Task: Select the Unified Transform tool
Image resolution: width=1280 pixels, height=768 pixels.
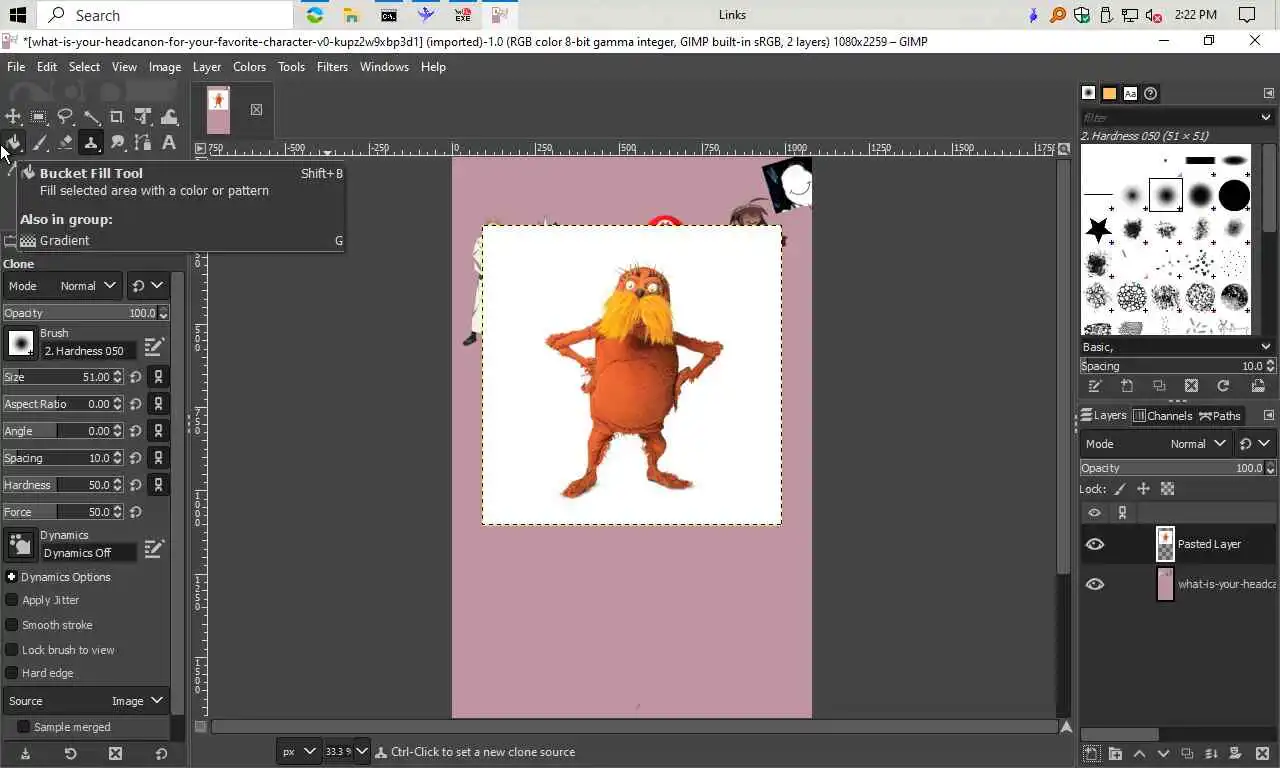Action: coord(143,117)
